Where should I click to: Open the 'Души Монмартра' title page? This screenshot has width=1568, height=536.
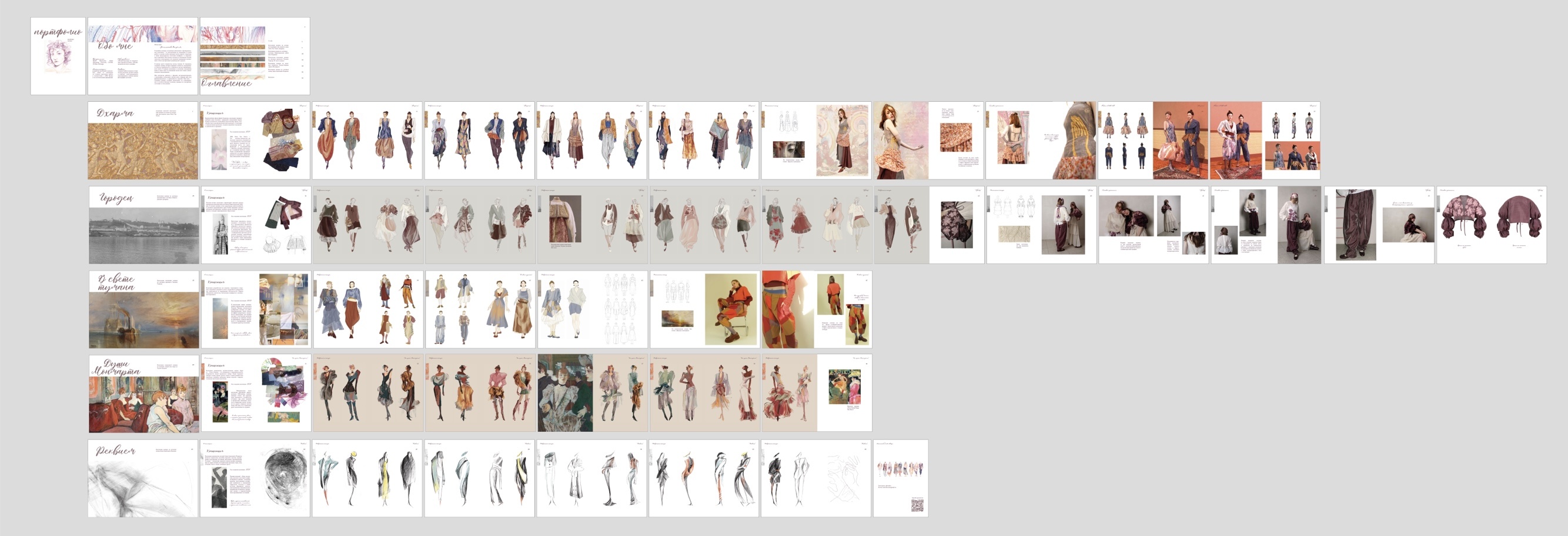pyautogui.click(x=143, y=394)
